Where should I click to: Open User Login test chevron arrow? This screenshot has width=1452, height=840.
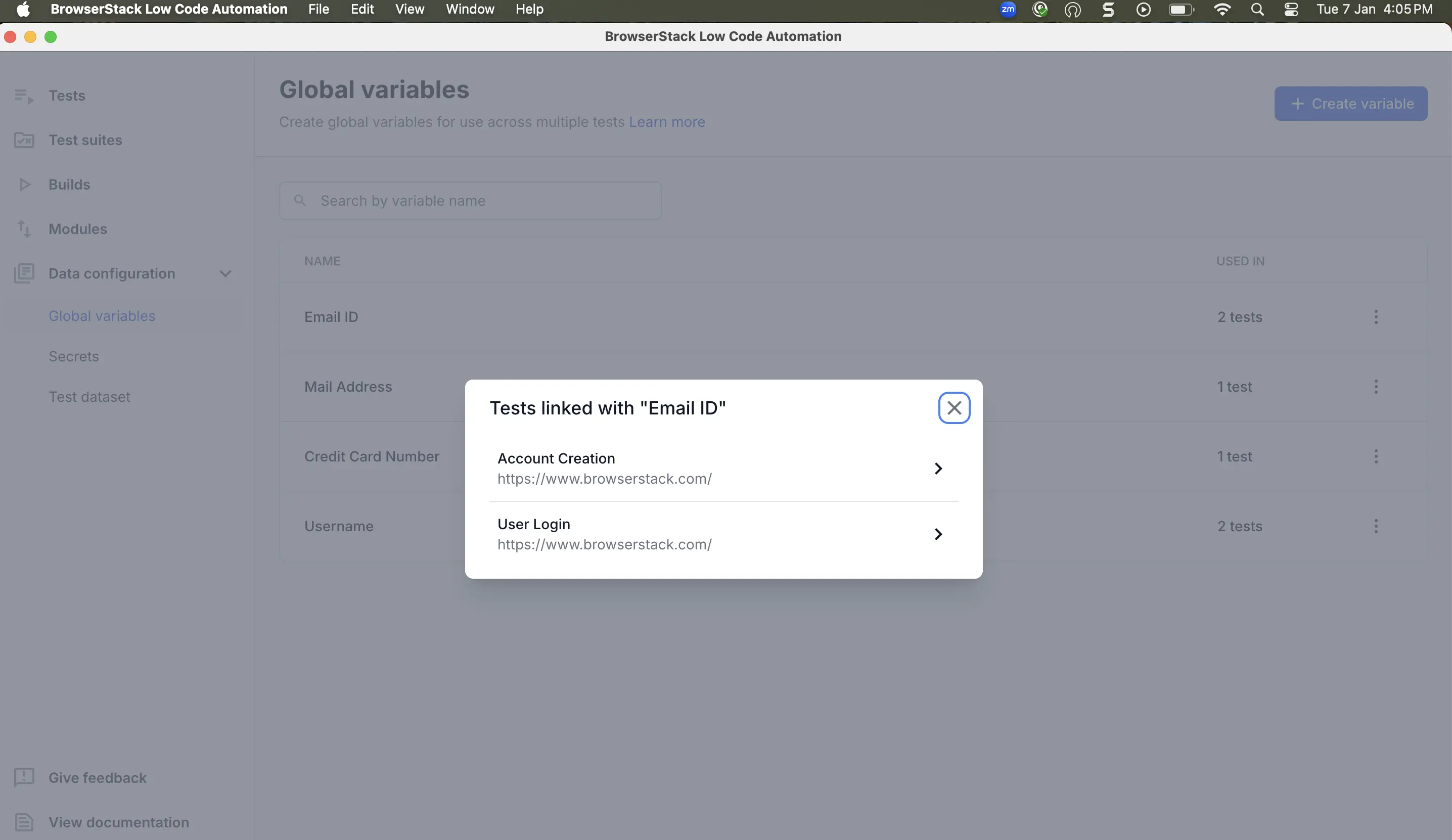click(938, 534)
